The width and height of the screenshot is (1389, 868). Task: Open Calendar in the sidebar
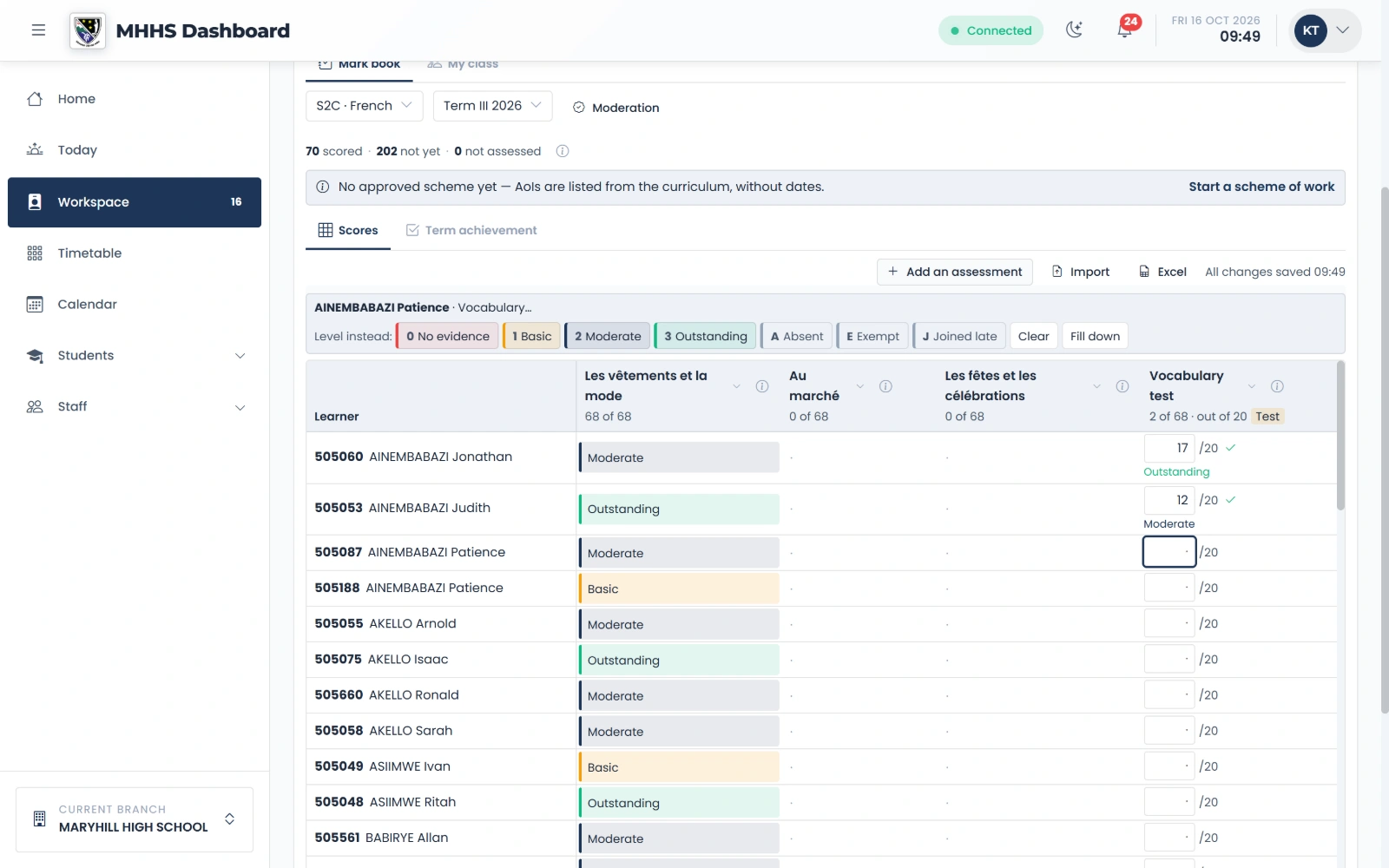pos(135,305)
